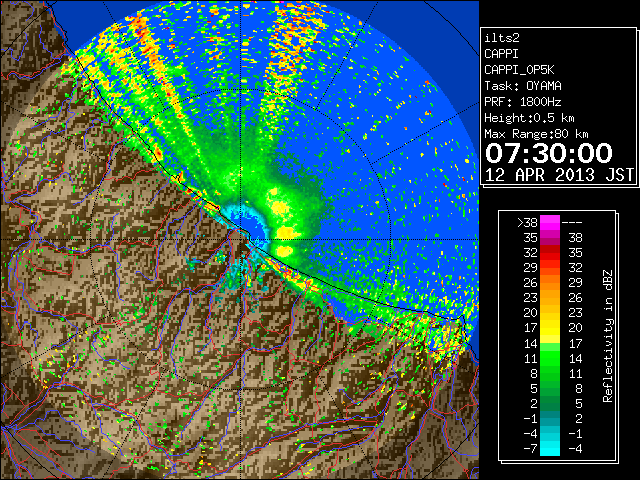Screen dimensions: 640x480
Task: Click the '12 APR 2013 JST' date
Action: (x=559, y=175)
